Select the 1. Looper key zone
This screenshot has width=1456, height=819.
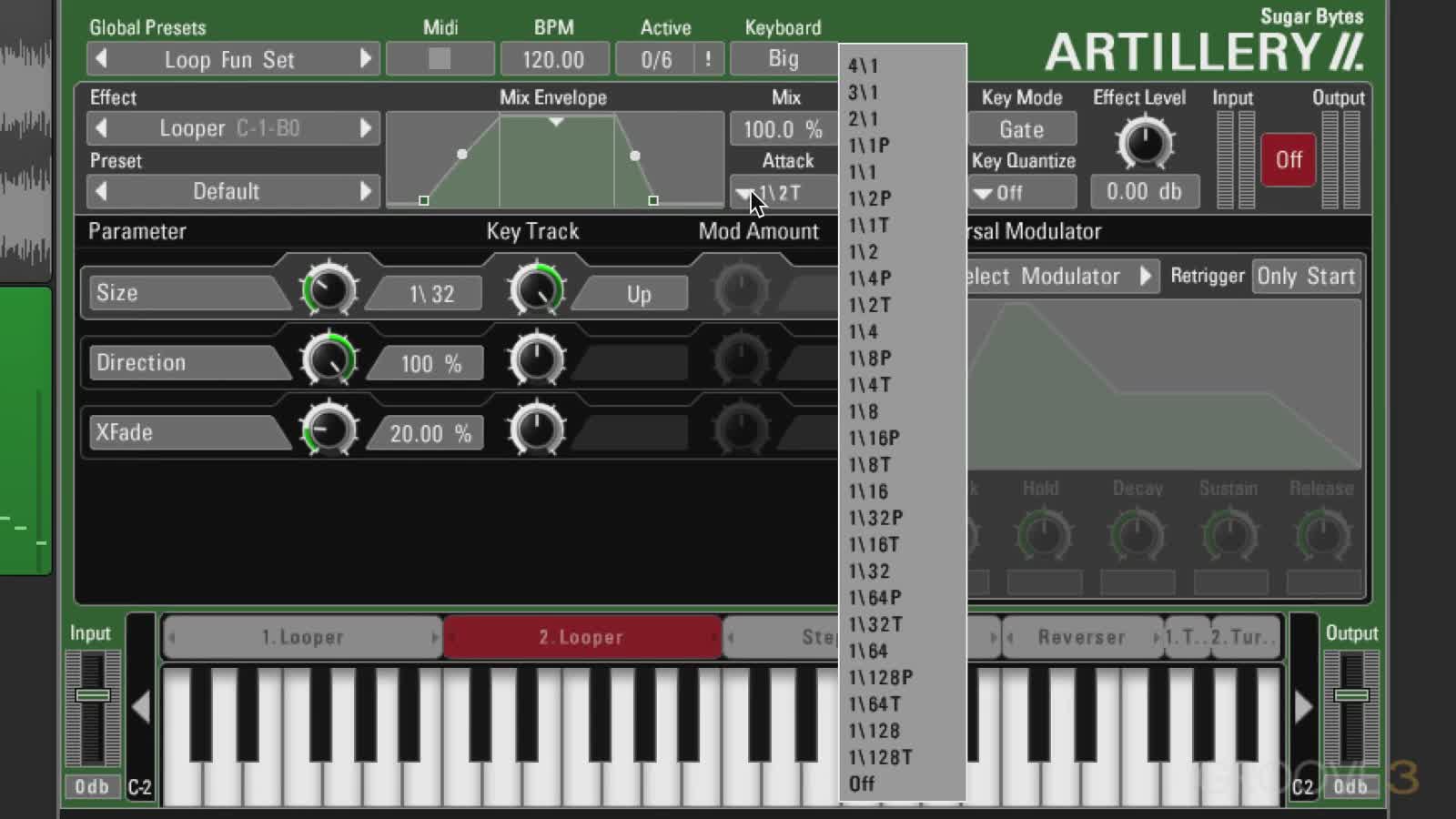pyautogui.click(x=303, y=637)
